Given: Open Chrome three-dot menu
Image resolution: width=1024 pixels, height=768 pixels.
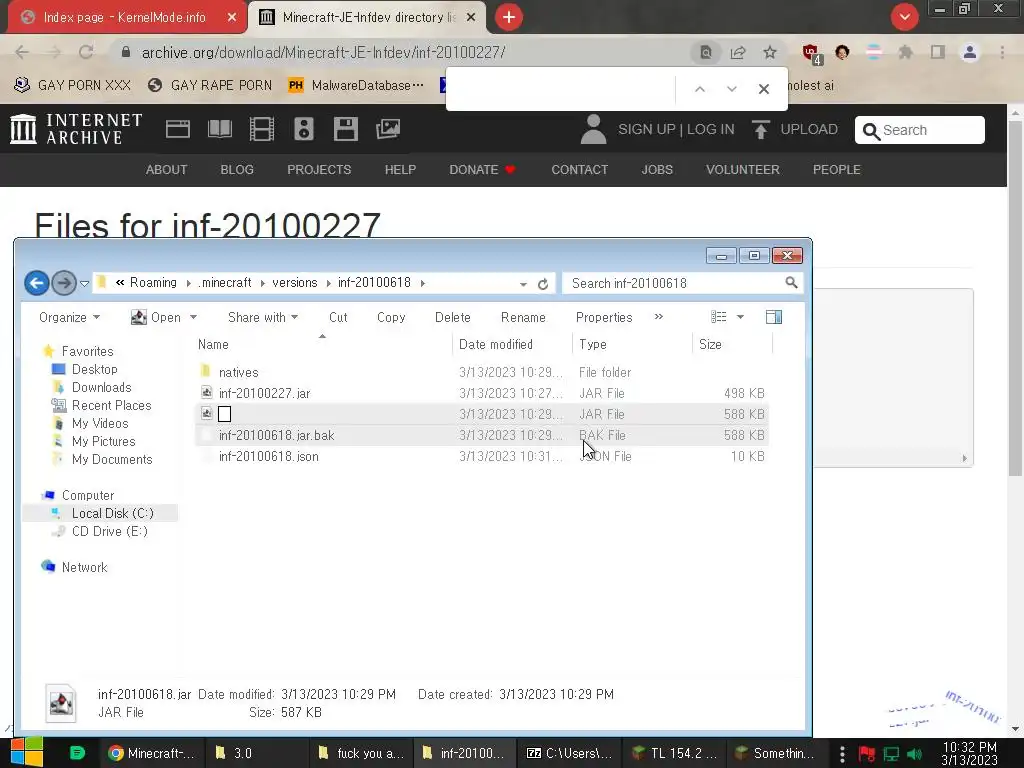Looking at the screenshot, I should point(1002,52).
